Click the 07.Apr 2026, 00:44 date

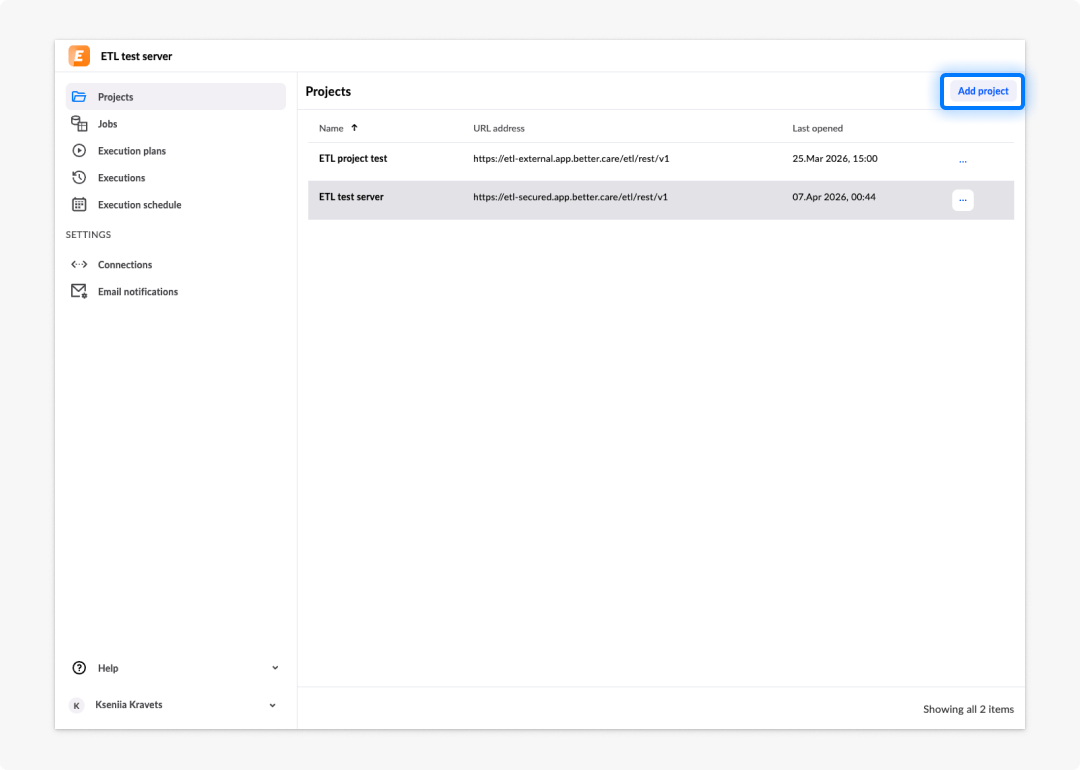pos(834,197)
